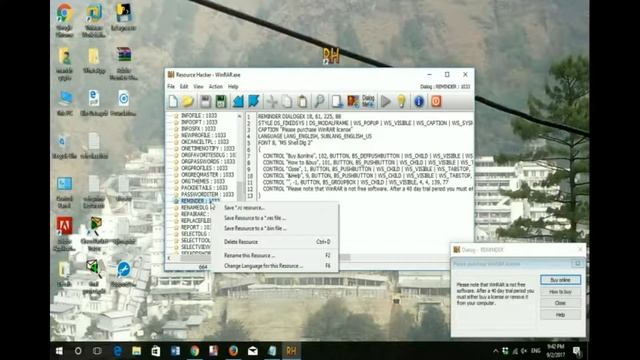Open the Edit menu
The width and height of the screenshot is (640, 360).
pos(184,87)
